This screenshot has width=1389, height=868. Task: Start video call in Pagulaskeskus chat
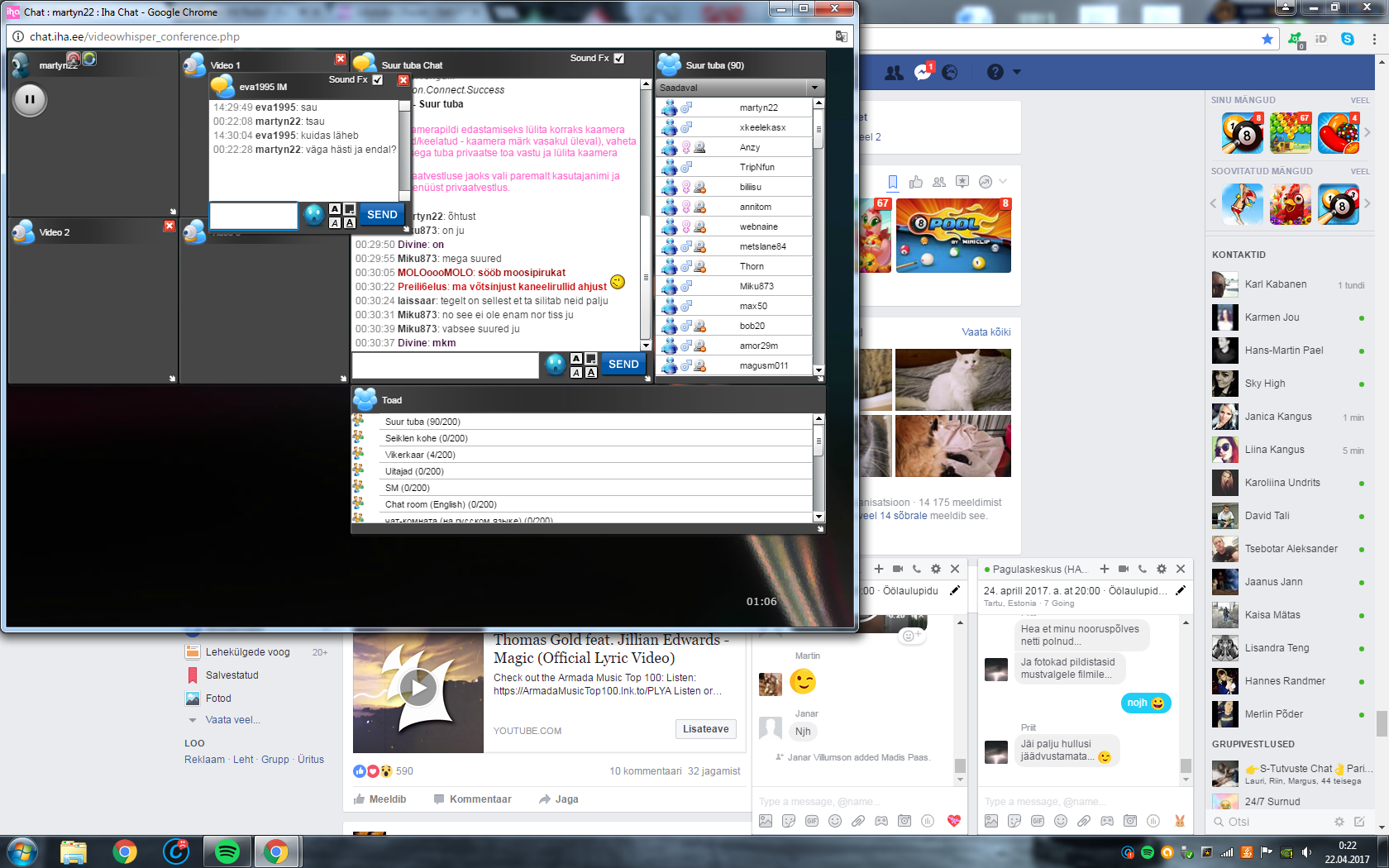(x=1124, y=569)
